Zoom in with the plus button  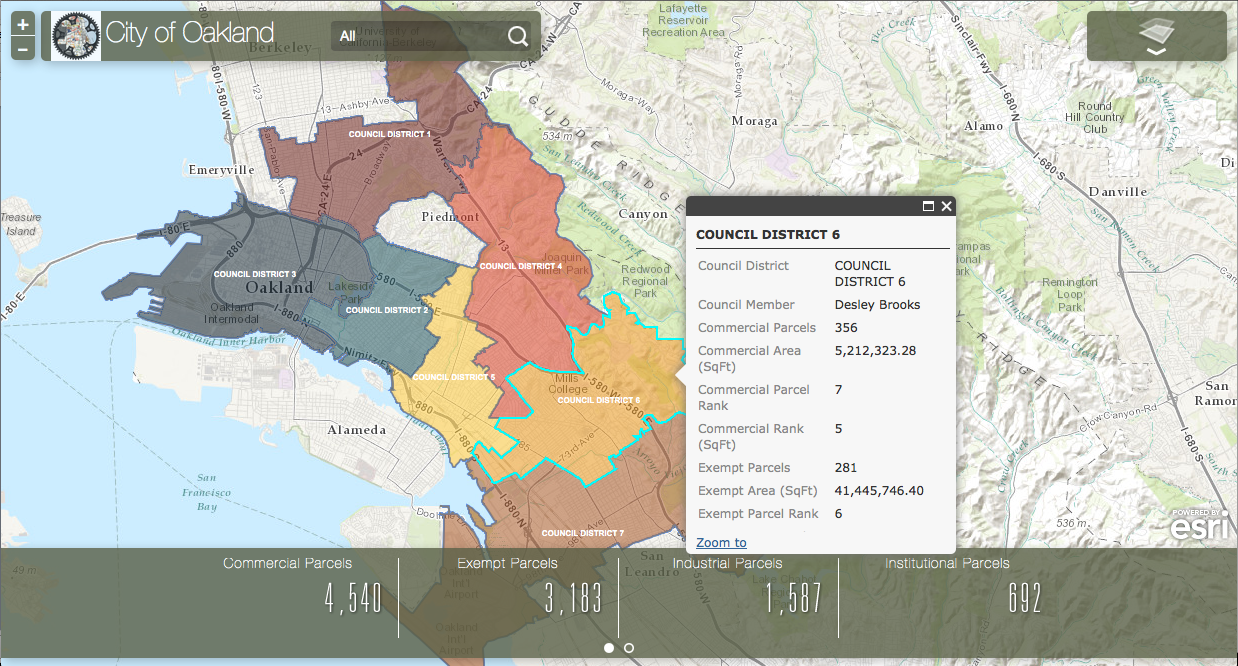23,25
